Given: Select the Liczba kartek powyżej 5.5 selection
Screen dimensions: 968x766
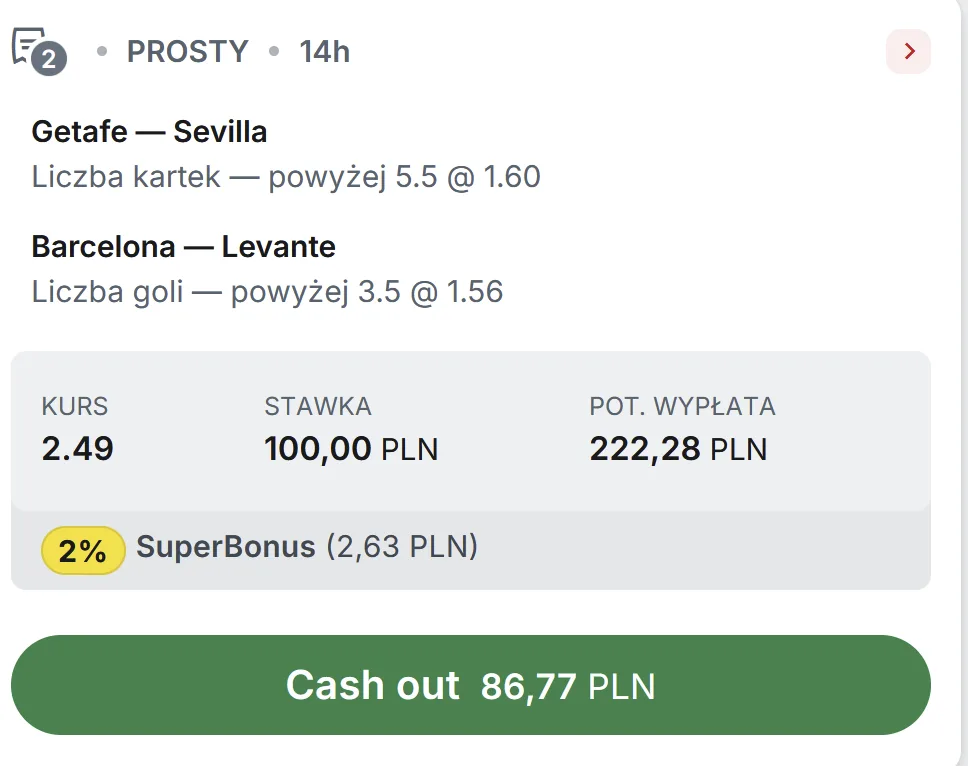Looking at the screenshot, I should click(287, 176).
